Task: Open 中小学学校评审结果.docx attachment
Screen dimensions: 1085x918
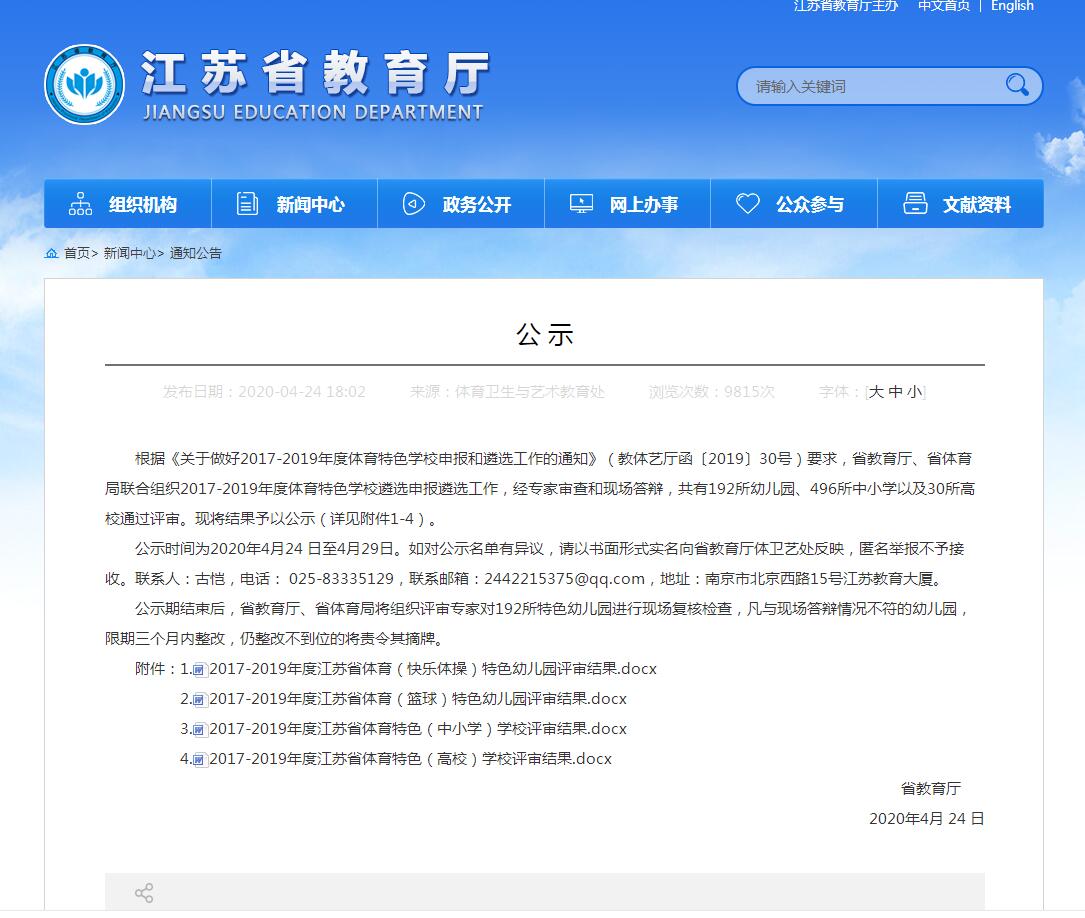Action: click(418, 728)
